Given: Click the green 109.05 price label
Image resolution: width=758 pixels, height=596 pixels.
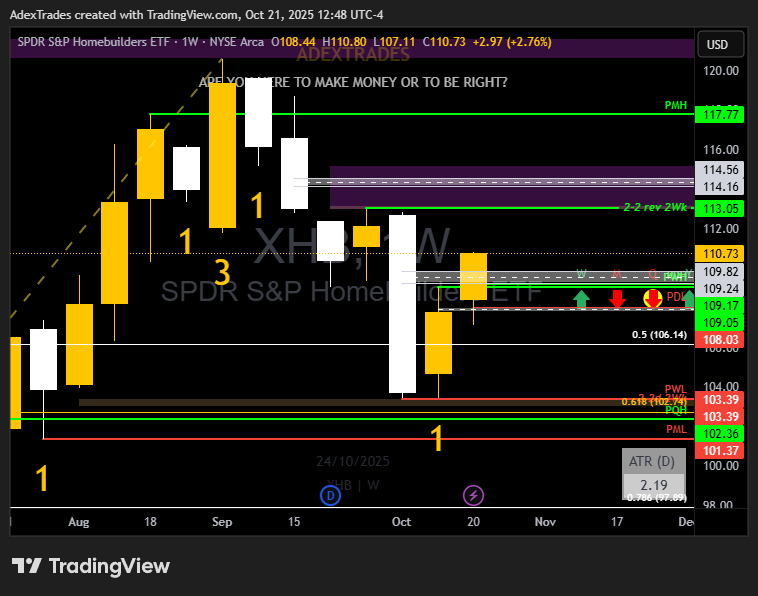Looking at the screenshot, I should point(719,322).
